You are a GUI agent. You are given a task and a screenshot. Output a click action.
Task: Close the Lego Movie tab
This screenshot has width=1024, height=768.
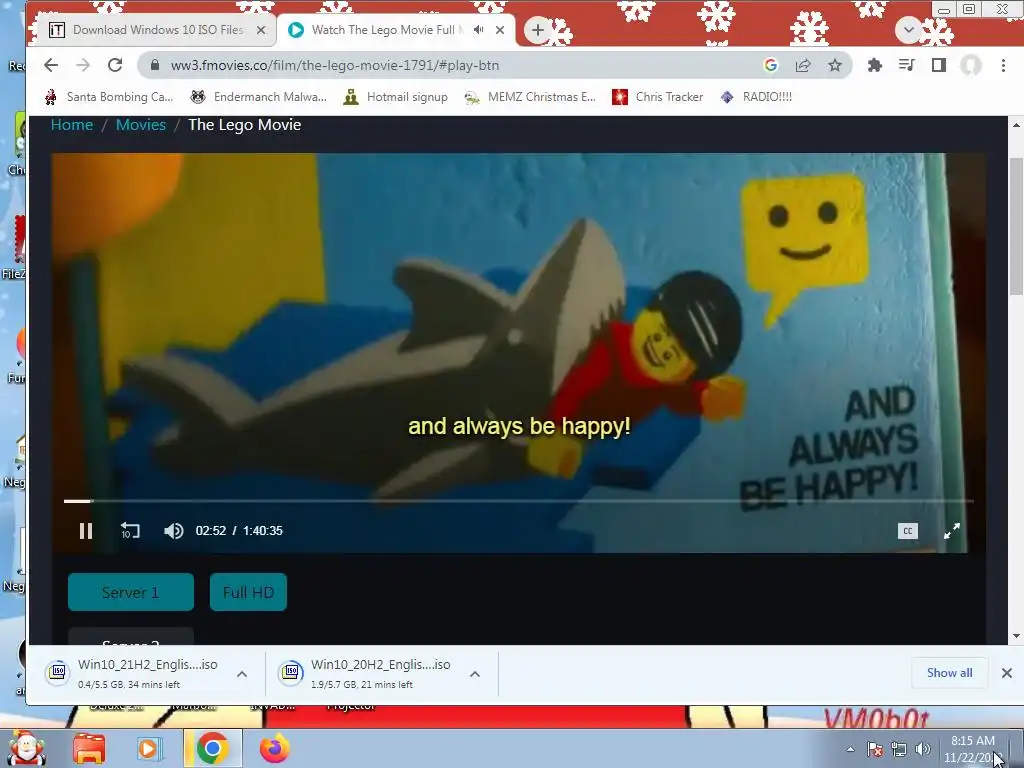(x=500, y=30)
